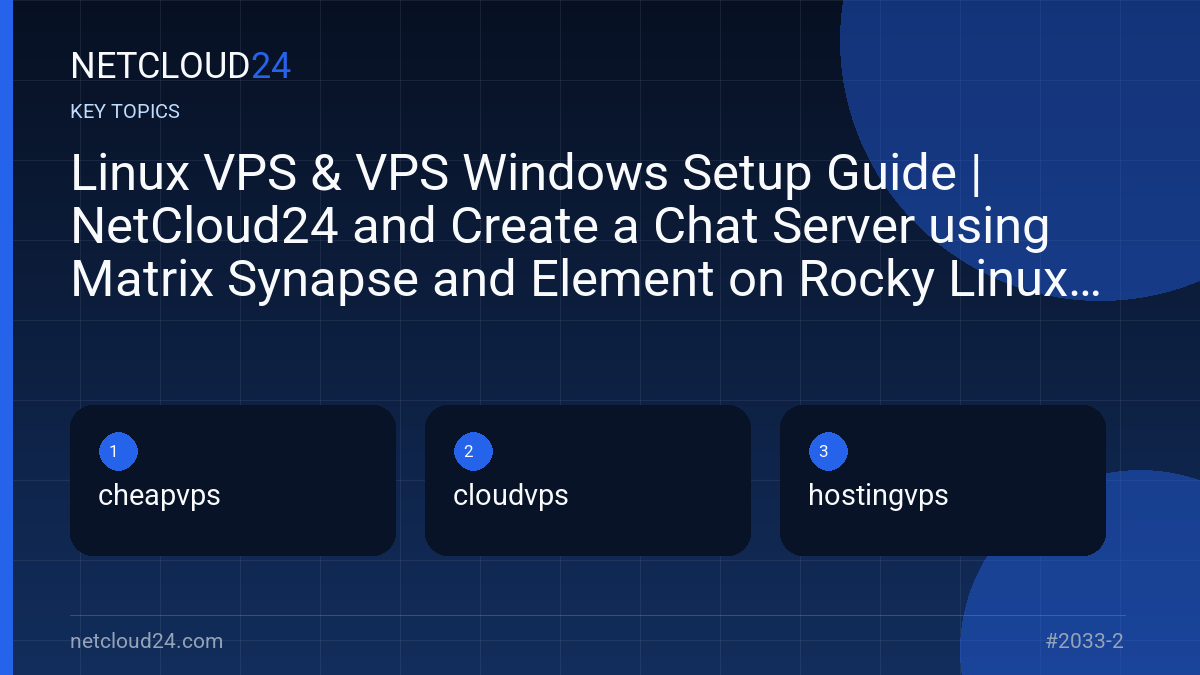Click the netcloud24.com footer text
The image size is (1200, 675).
click(x=147, y=641)
